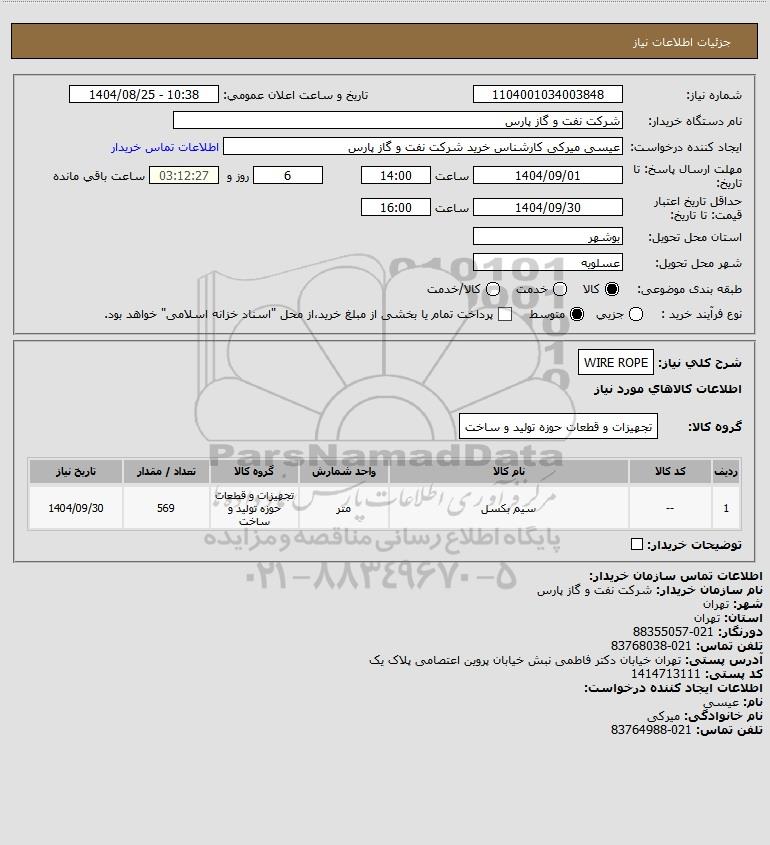Click the countdown timer 03:12:27
Image resolution: width=770 pixels, height=845 pixels.
(x=184, y=175)
